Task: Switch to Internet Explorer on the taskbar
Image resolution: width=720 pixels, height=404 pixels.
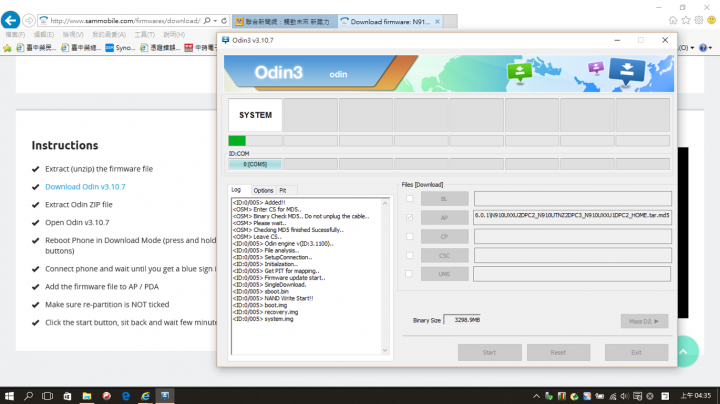Action: (x=146, y=396)
